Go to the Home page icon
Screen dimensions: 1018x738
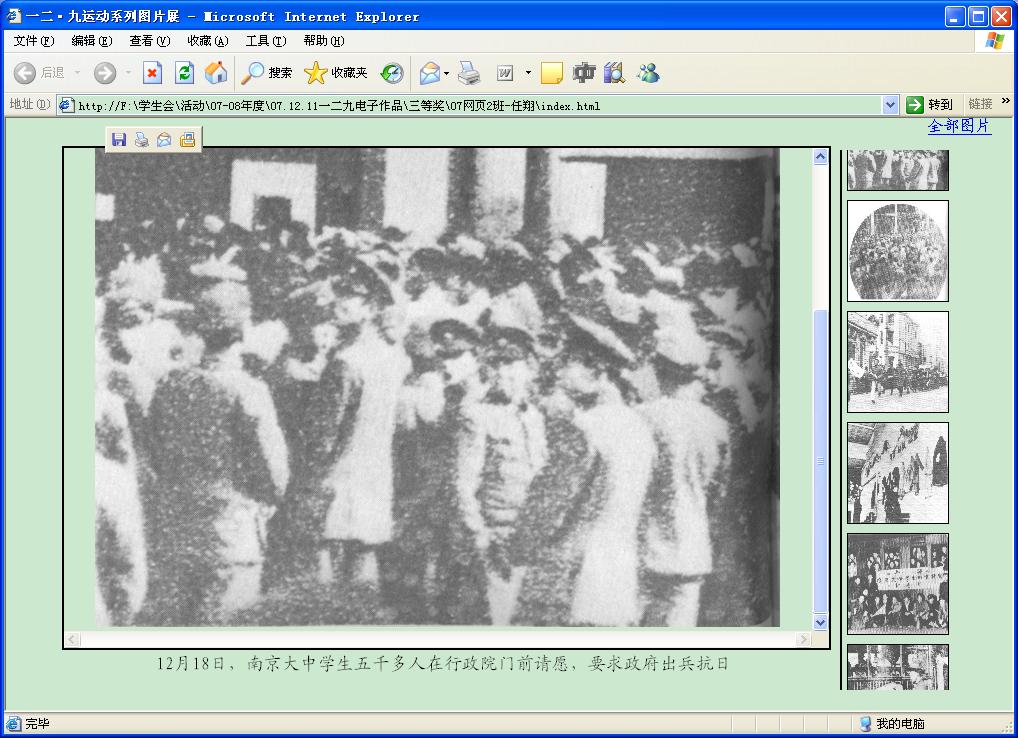[x=215, y=73]
